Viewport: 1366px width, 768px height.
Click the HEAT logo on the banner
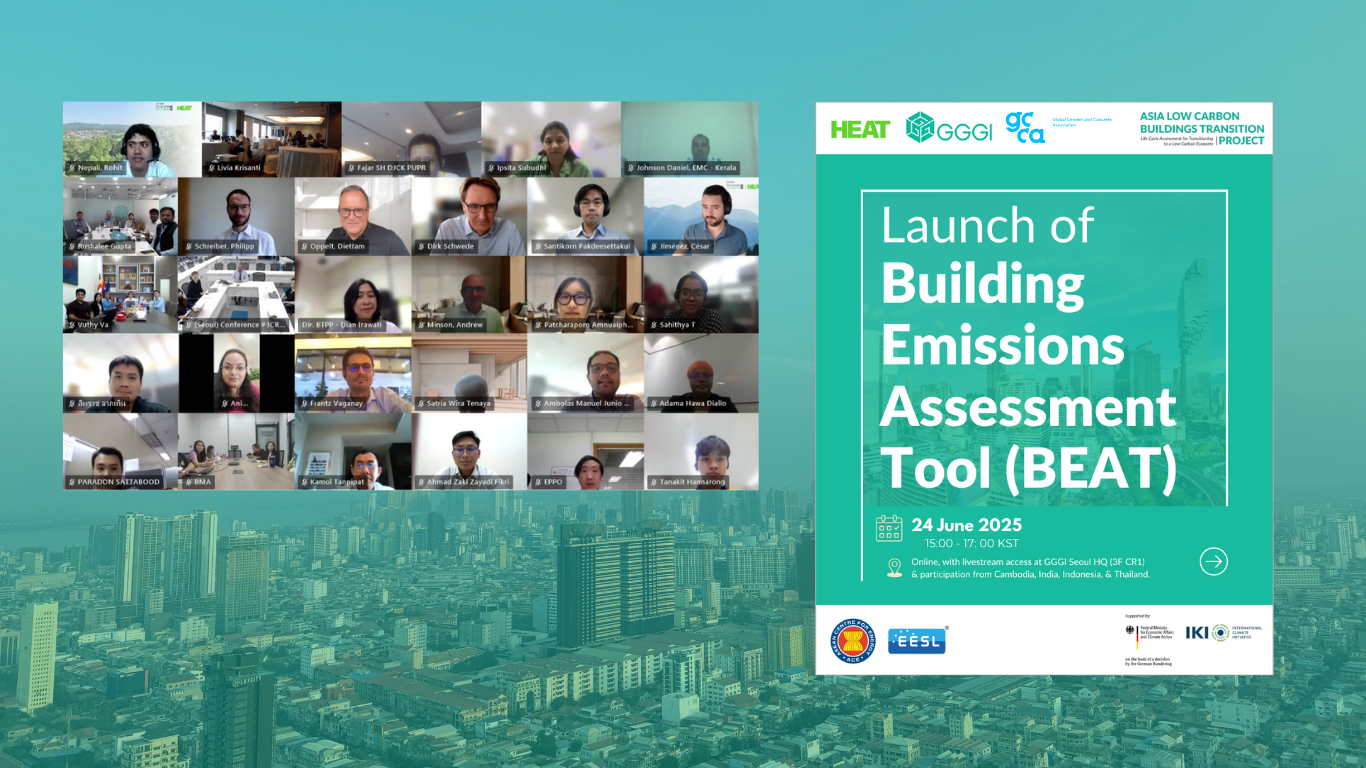click(x=860, y=129)
